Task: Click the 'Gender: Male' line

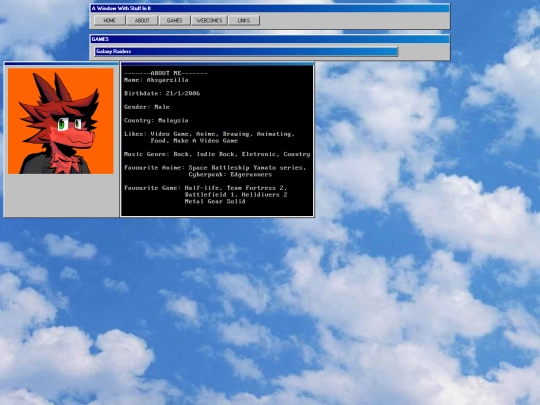Action: [147, 107]
